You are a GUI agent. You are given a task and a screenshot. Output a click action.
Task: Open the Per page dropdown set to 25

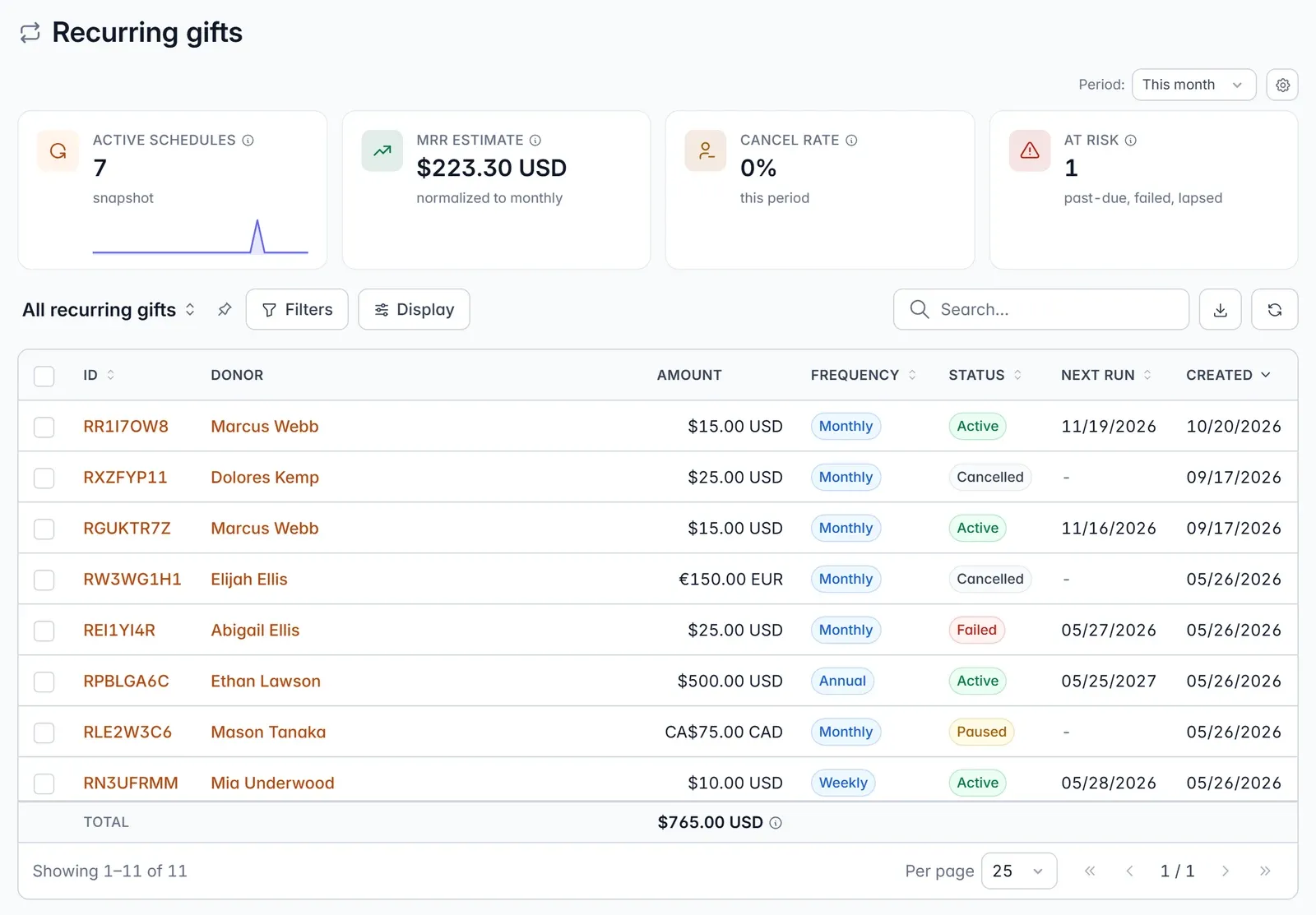pos(1019,871)
